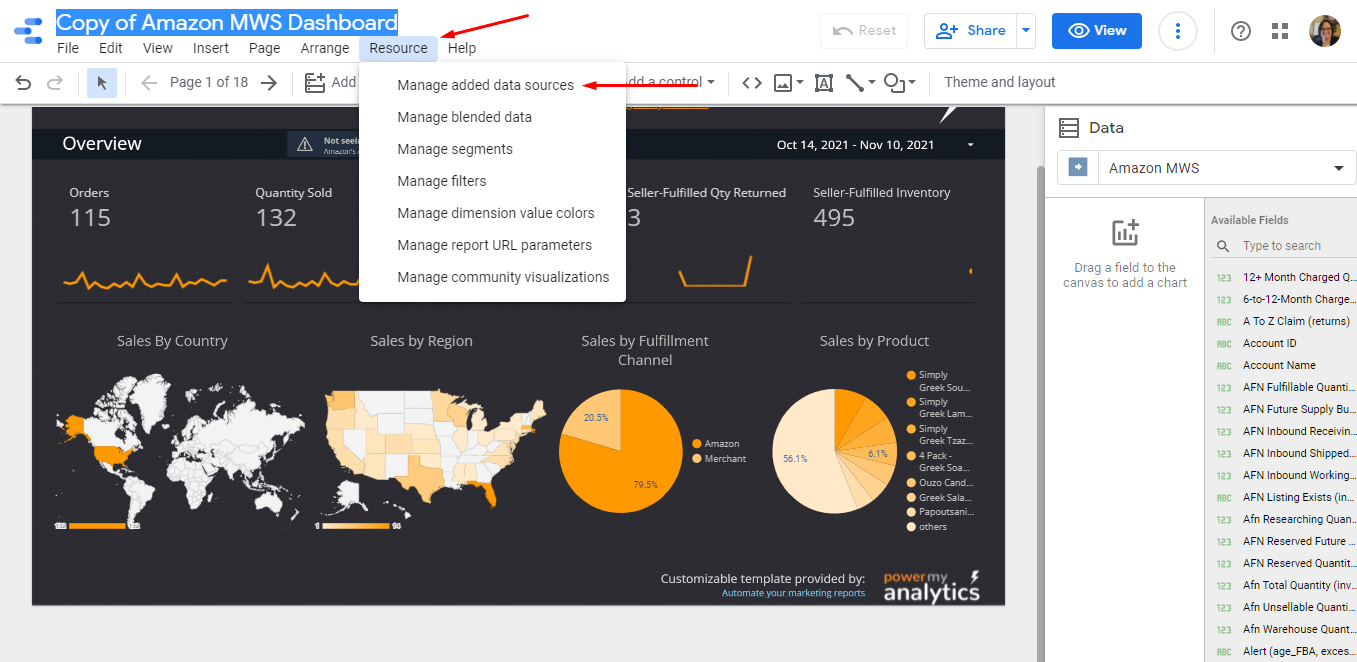Click the undo arrow icon

23,83
